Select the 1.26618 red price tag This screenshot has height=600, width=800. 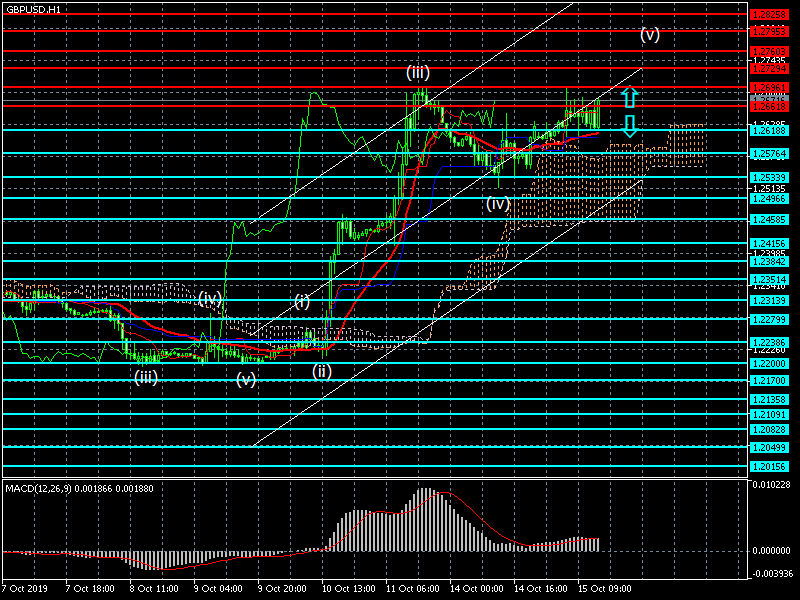(769, 106)
